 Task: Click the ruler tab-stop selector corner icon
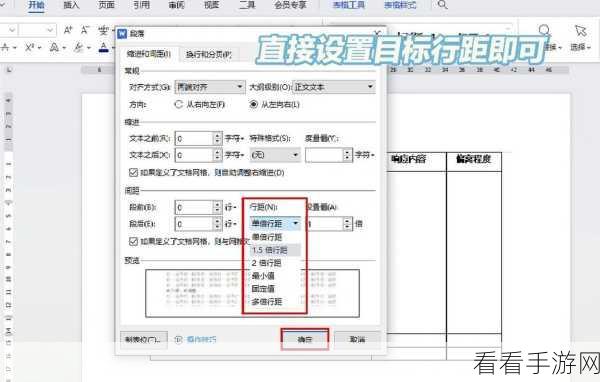(10, 70)
